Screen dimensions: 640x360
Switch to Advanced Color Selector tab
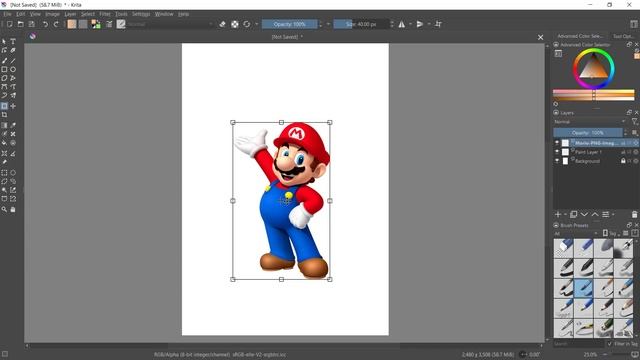tap(580, 36)
